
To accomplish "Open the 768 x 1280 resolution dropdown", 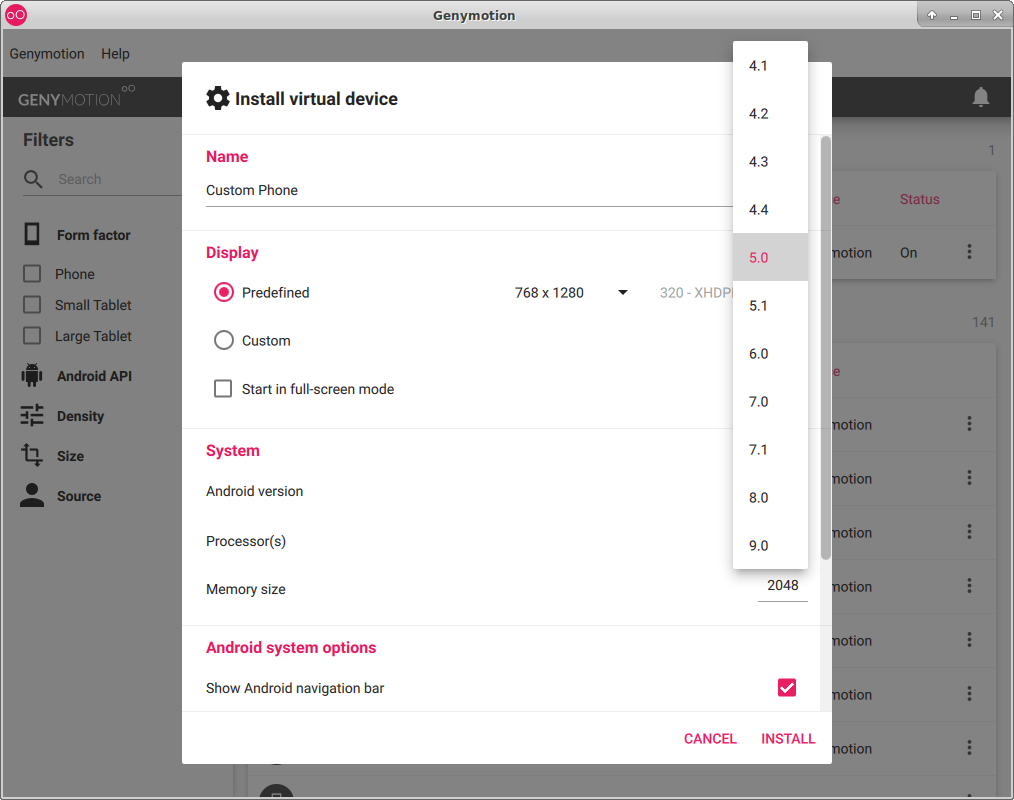I will (x=571, y=293).
